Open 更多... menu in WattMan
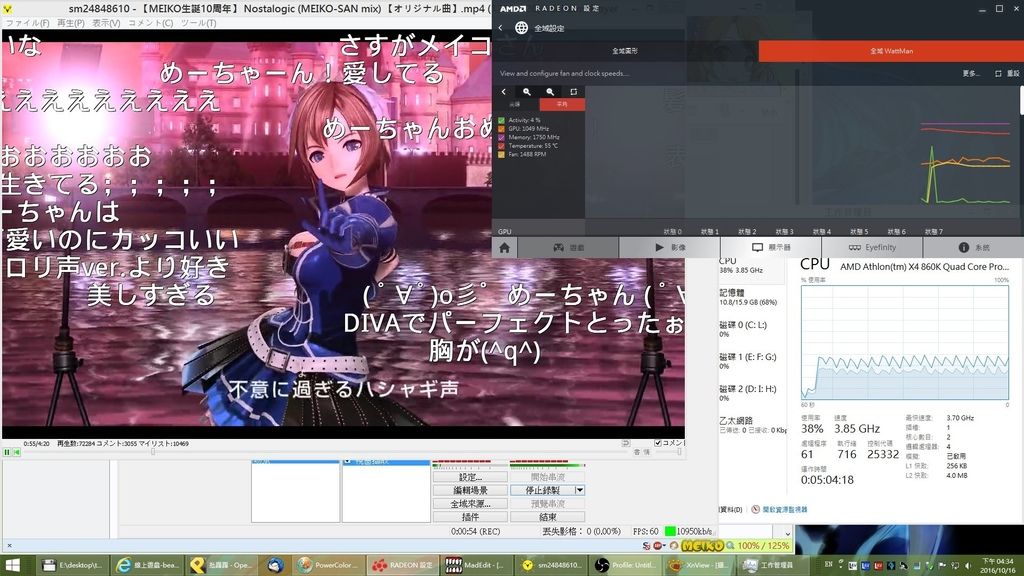This screenshot has width=1024, height=576. (970, 73)
